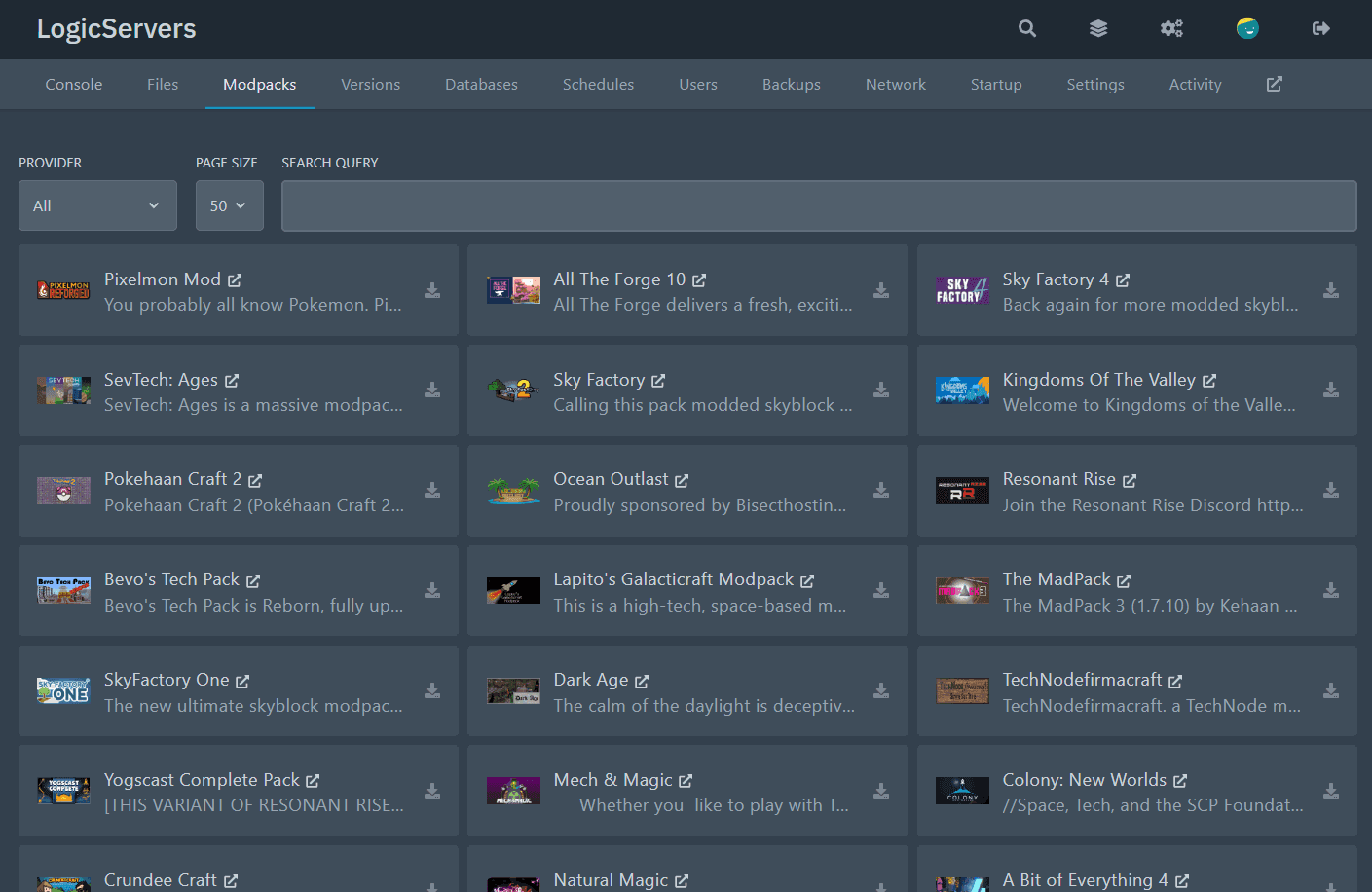Download the SevTech: Ages modpack
Viewport: 1372px width, 892px height.
(x=432, y=390)
